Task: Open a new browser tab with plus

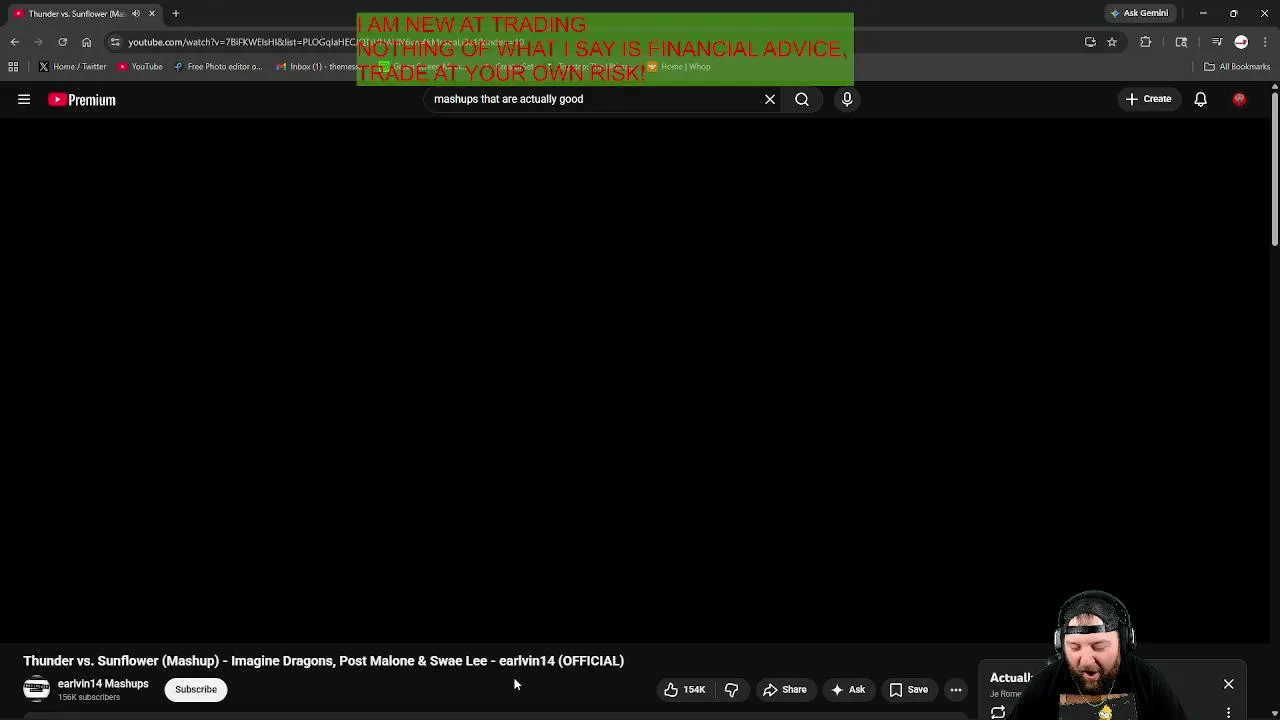Action: click(x=175, y=13)
